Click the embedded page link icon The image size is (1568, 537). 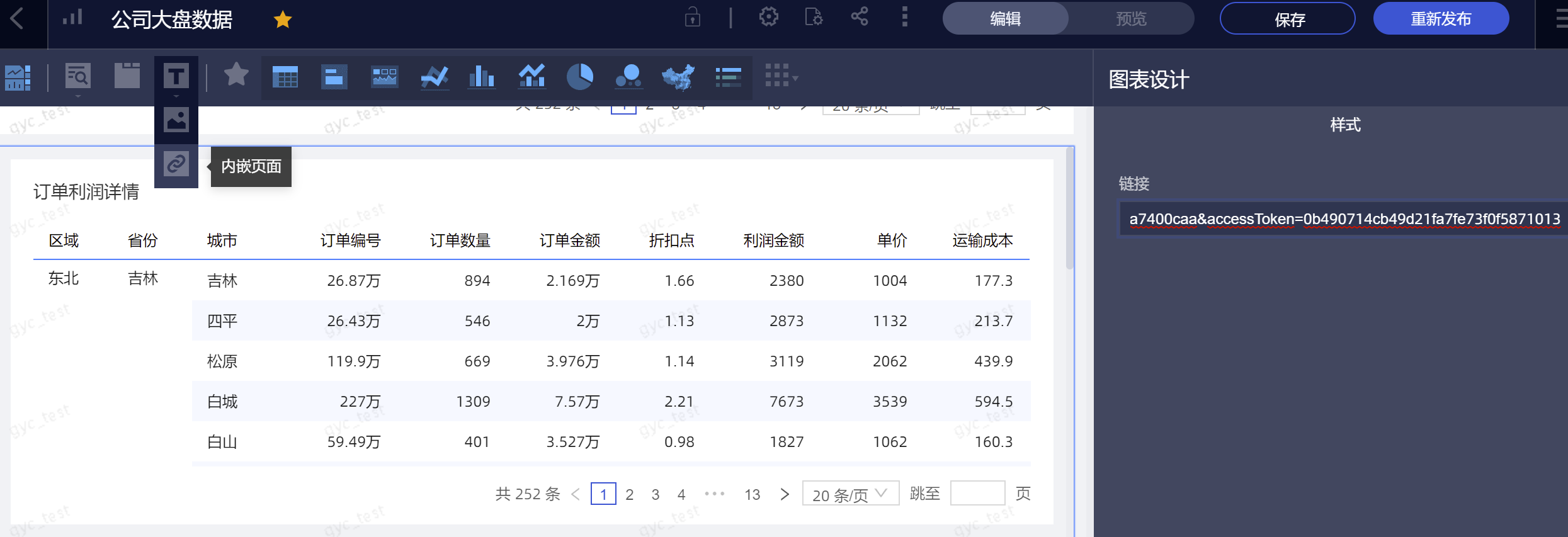176,164
